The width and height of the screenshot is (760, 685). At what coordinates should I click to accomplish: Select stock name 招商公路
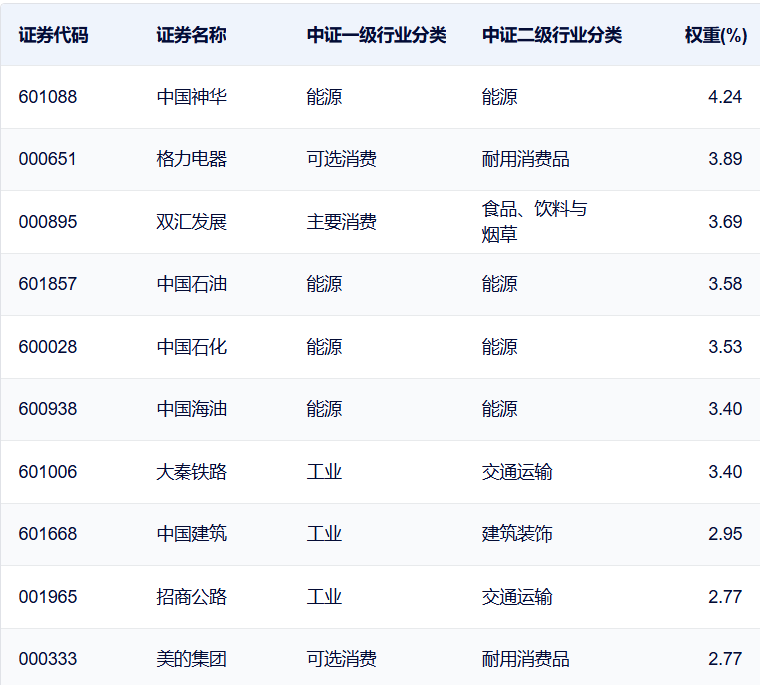tap(191, 597)
